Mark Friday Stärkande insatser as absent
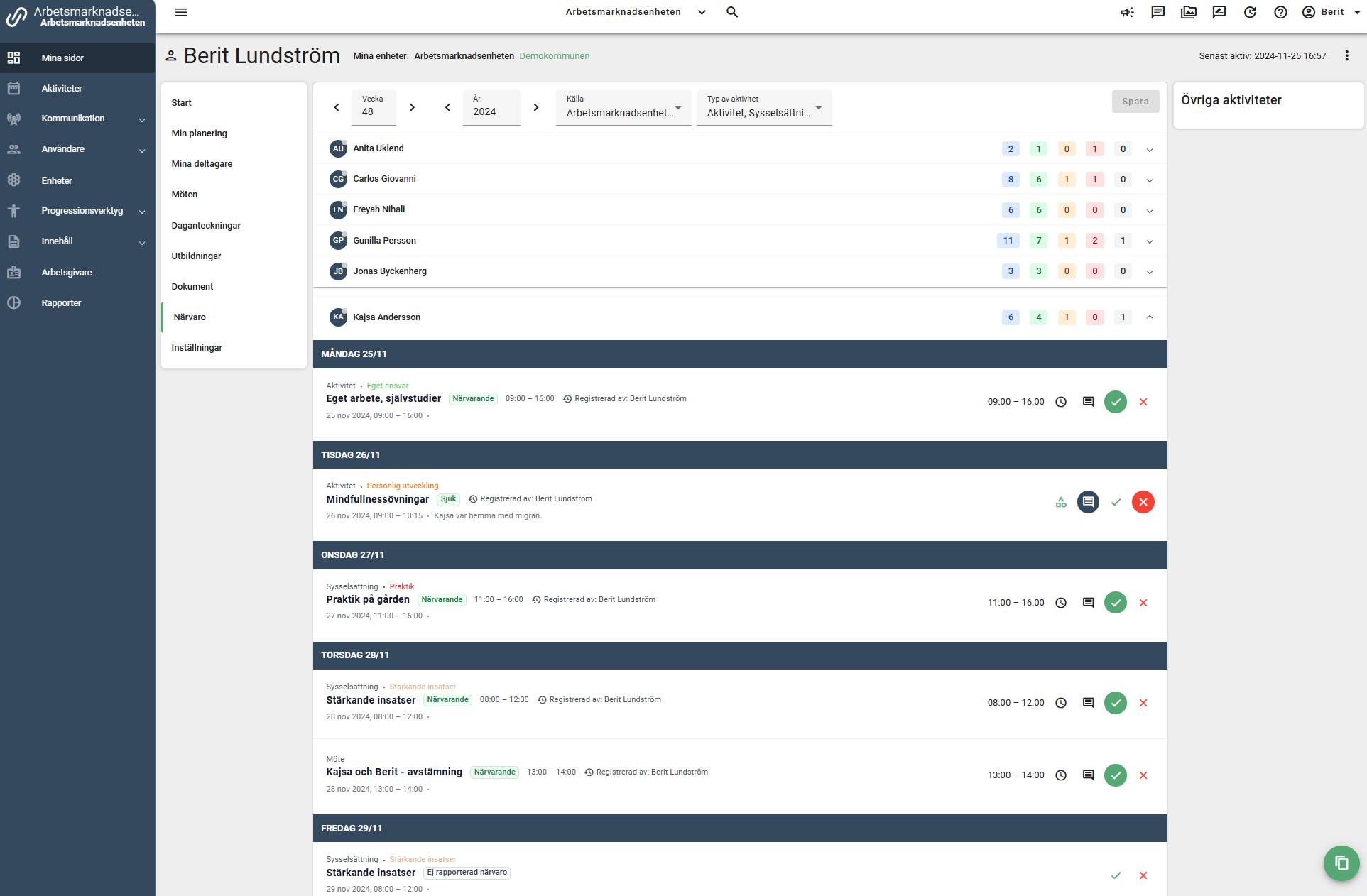 (1143, 875)
